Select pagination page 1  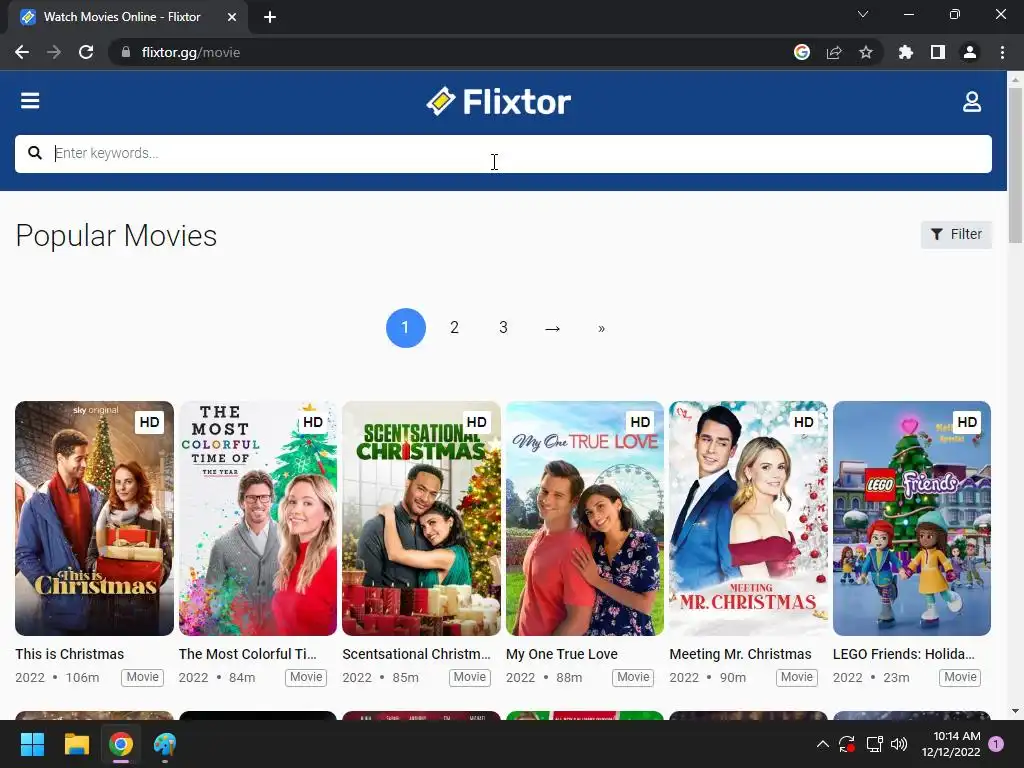406,328
